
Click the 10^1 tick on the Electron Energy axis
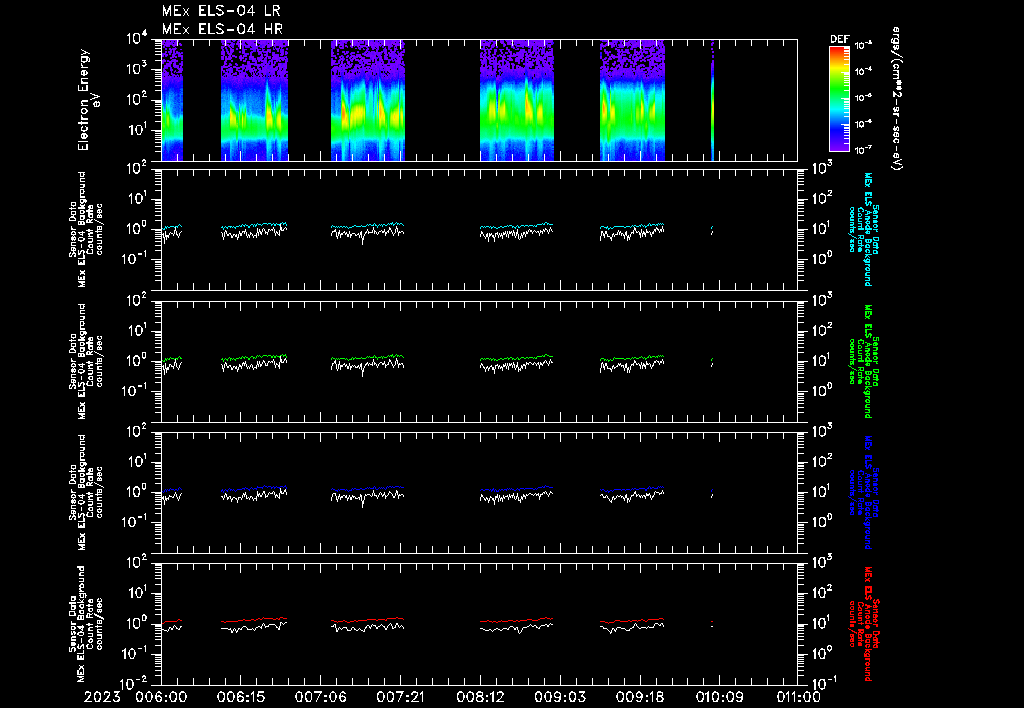138,130
